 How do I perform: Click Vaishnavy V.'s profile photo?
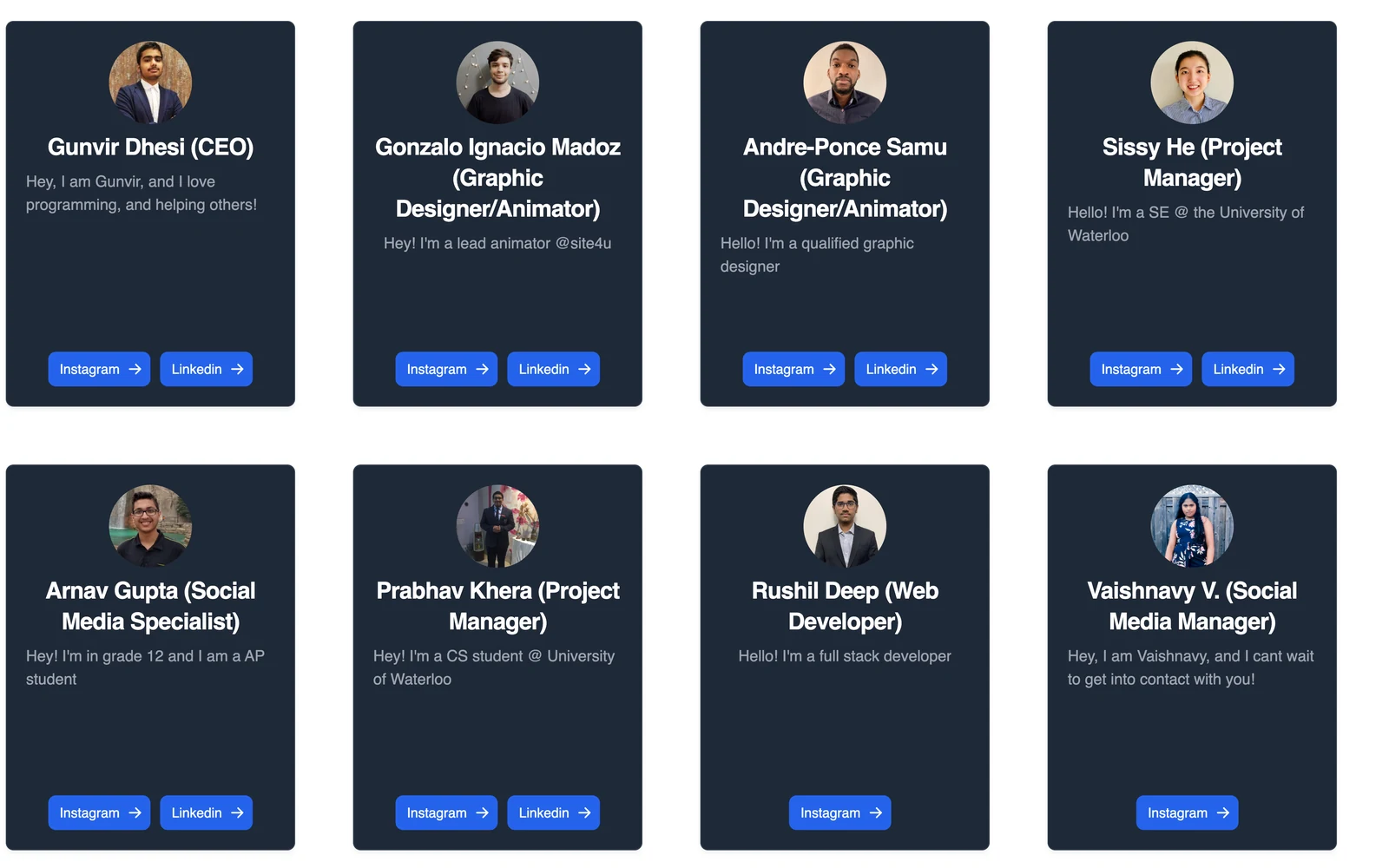1192,526
